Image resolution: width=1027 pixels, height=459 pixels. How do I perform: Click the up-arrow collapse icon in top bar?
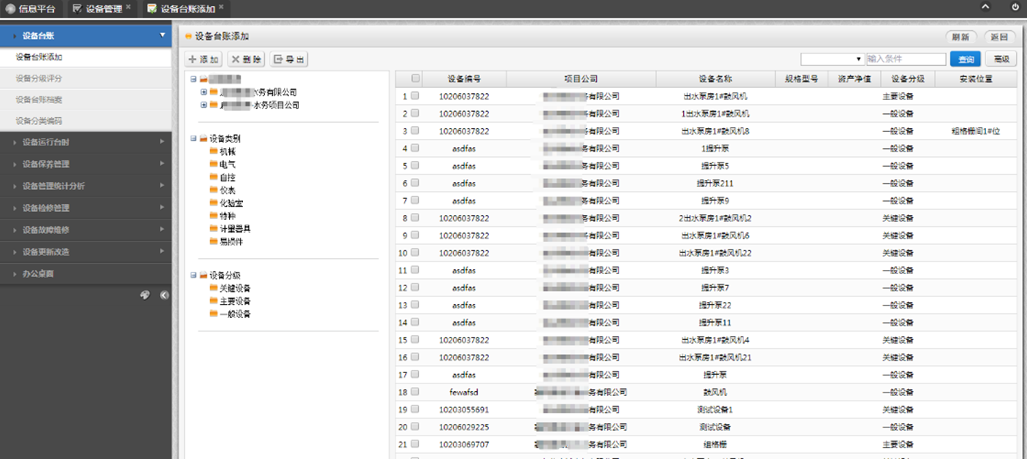click(984, 7)
